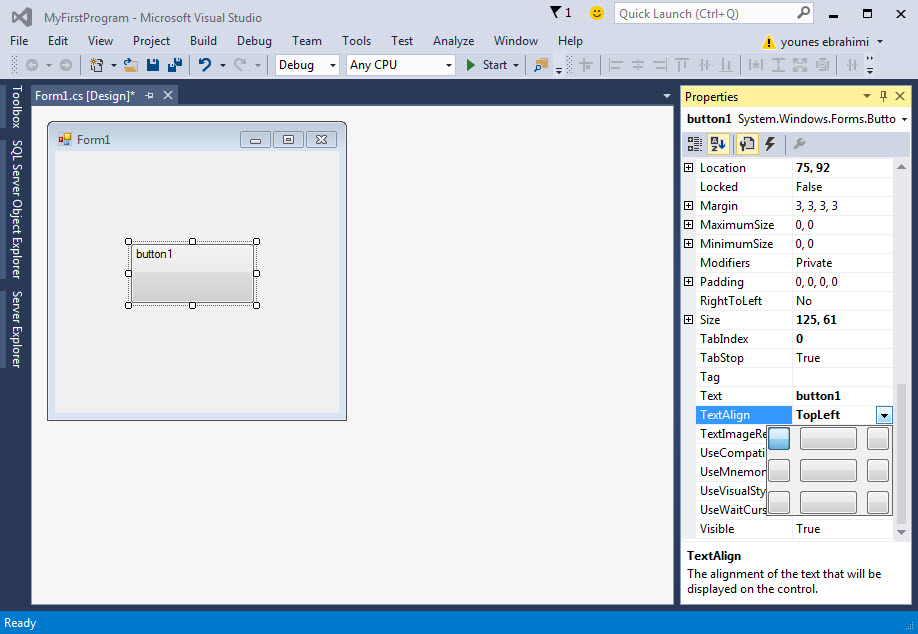The image size is (918, 634).
Task: Open the vertical Toolbox side tab
Action: point(15,107)
